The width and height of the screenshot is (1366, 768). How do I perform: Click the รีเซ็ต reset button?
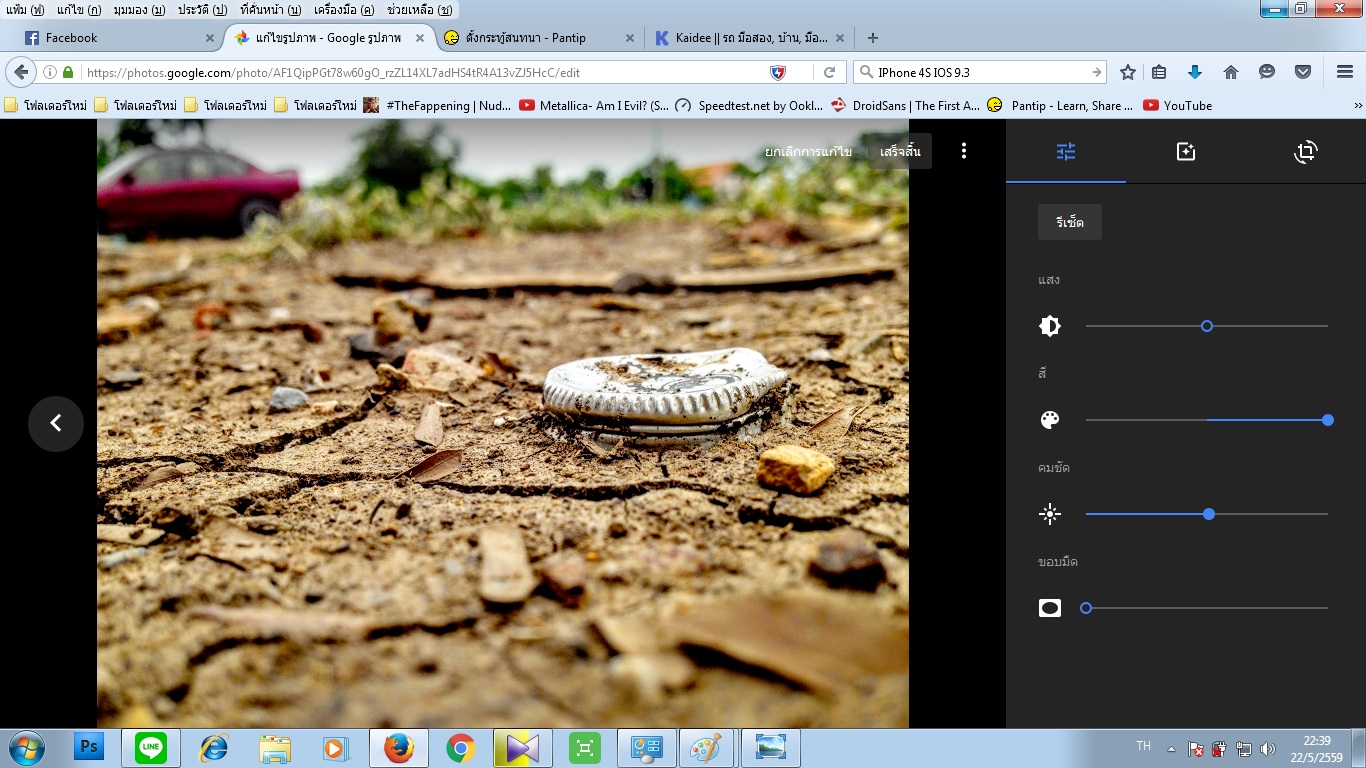pos(1069,222)
